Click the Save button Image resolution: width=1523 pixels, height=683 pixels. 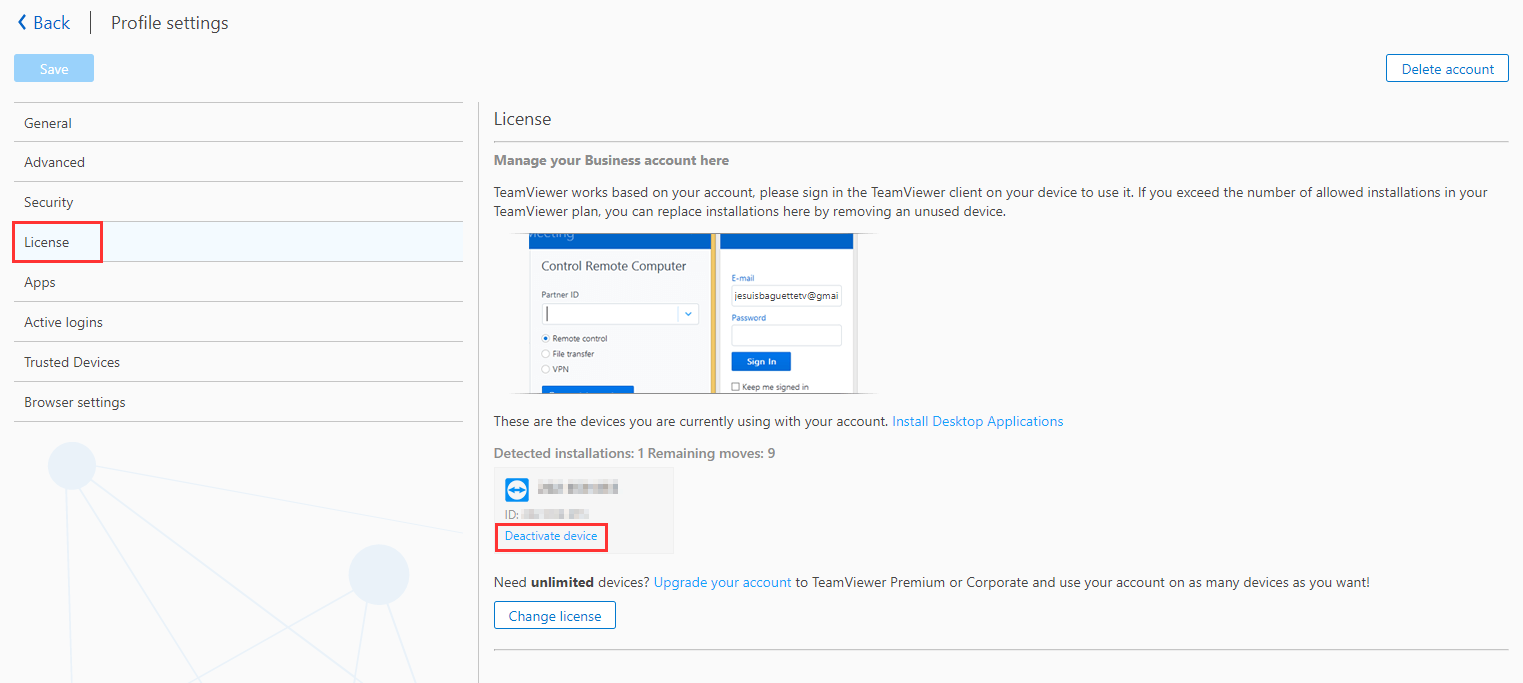click(x=54, y=68)
